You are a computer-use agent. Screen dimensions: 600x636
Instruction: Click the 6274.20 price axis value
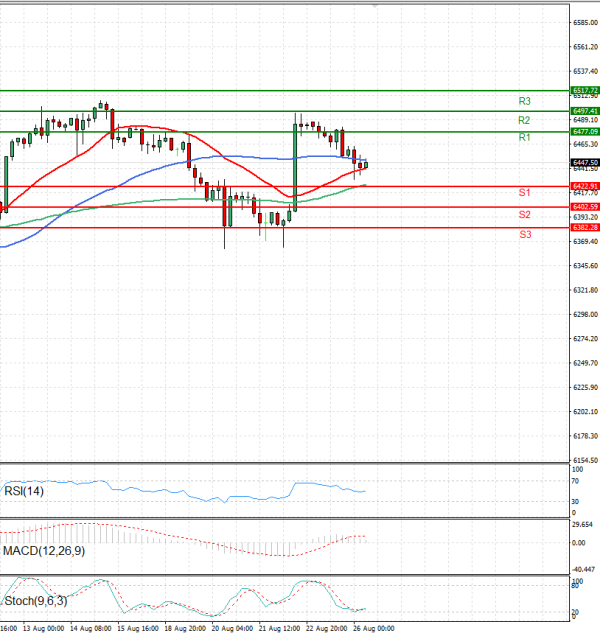coord(585,339)
